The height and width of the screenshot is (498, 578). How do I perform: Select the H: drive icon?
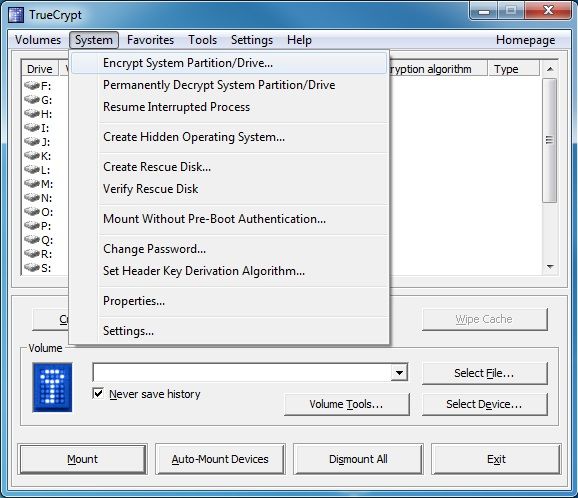point(32,114)
